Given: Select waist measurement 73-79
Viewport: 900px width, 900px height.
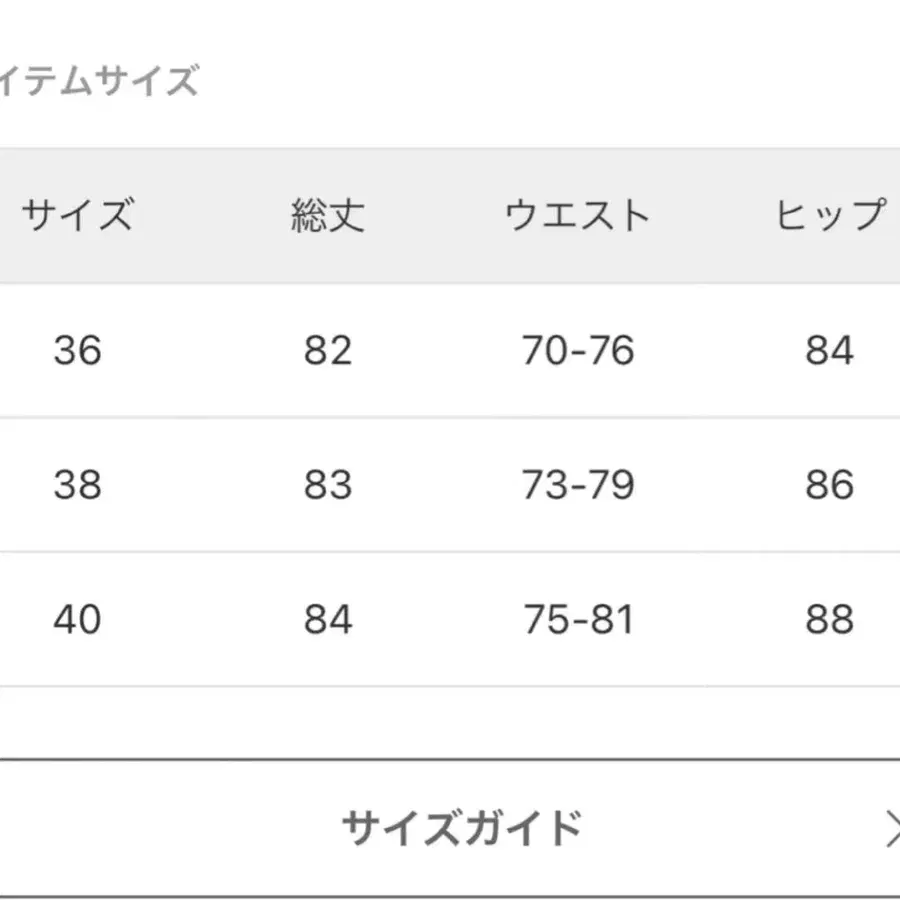Looking at the screenshot, I should (578, 485).
